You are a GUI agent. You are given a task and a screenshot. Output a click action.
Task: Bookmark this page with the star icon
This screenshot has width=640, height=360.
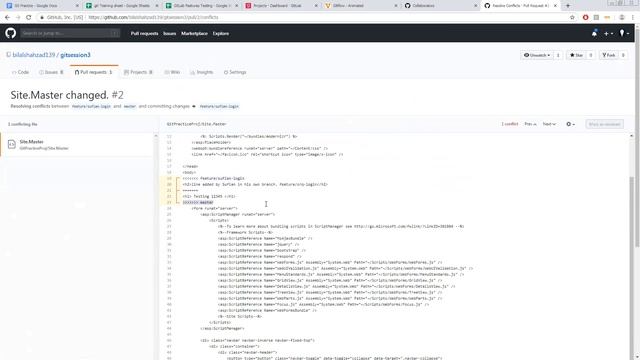tap(572, 17)
